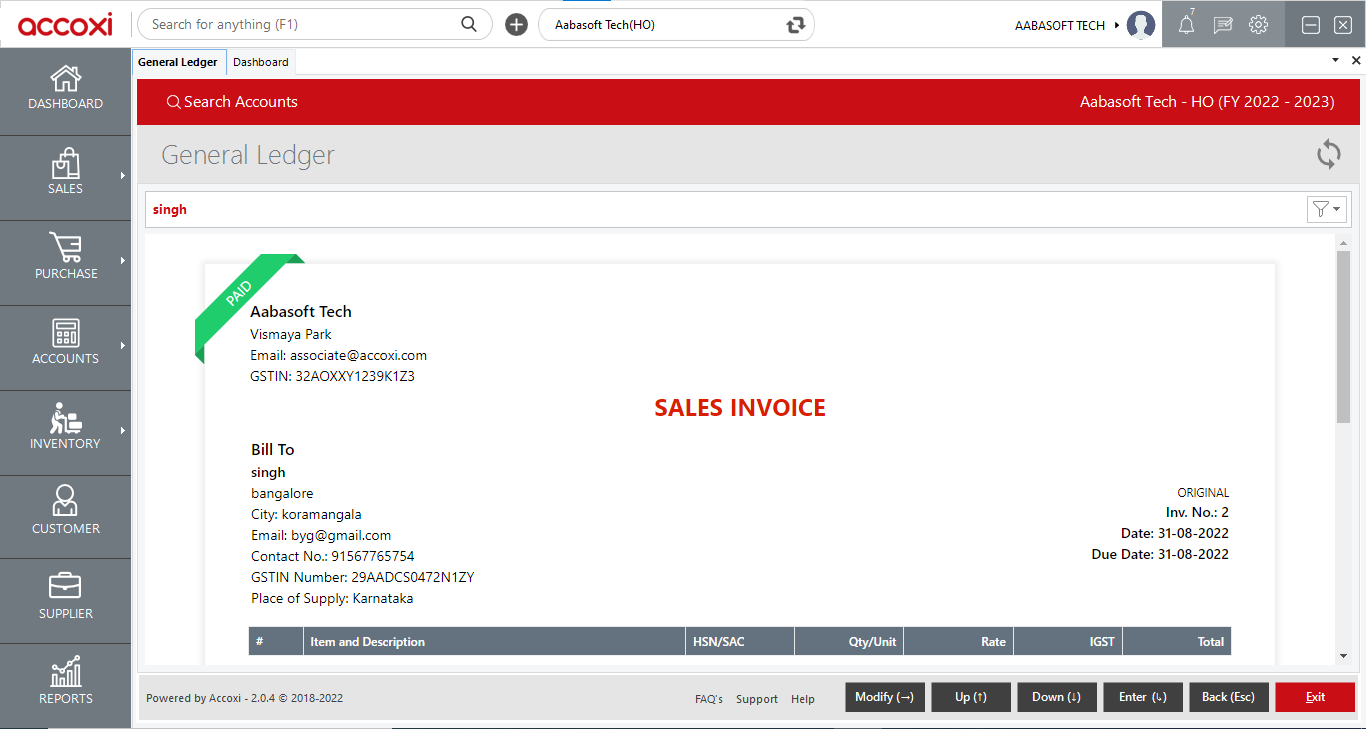
Task: Close the tab panel with X icon
Action: pos(1356,61)
